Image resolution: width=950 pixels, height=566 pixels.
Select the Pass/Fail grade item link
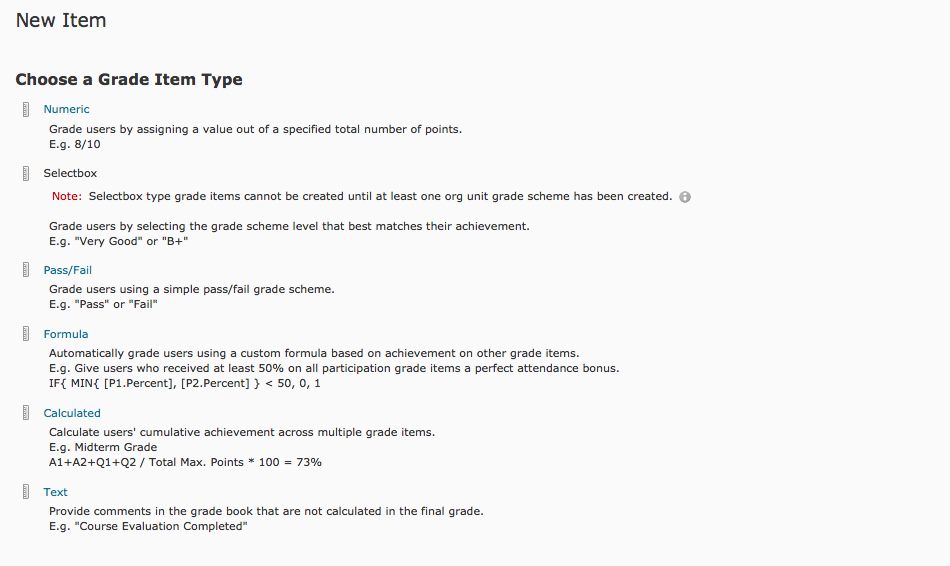coord(67,270)
